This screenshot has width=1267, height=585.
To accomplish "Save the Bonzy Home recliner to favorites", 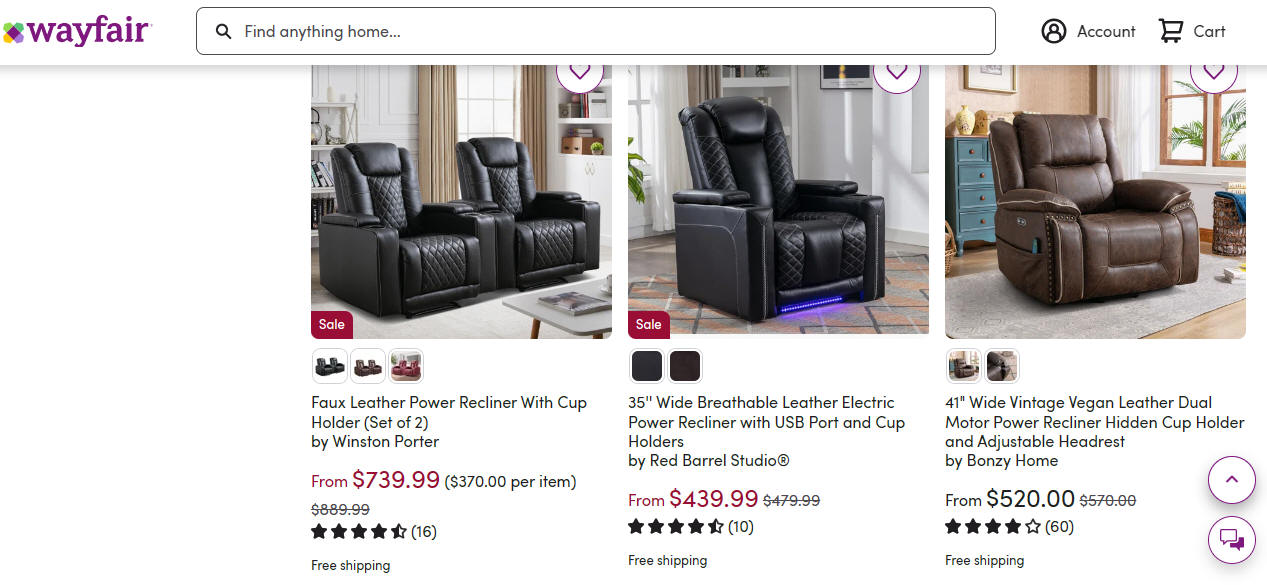I will (x=1214, y=70).
